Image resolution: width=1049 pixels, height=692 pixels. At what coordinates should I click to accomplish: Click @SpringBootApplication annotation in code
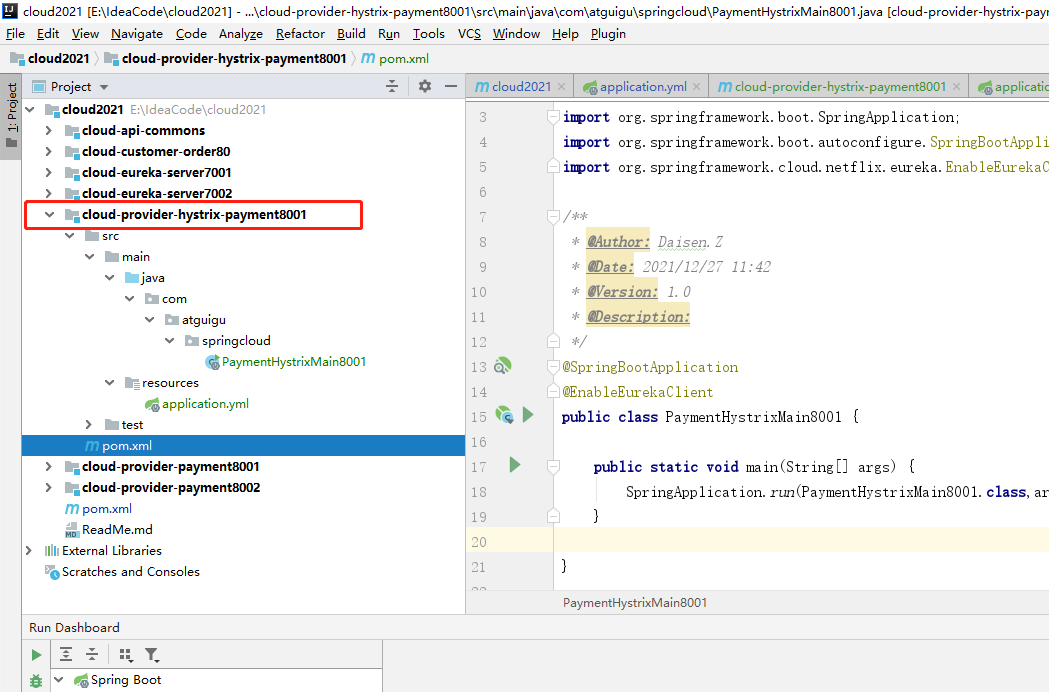[x=650, y=367]
